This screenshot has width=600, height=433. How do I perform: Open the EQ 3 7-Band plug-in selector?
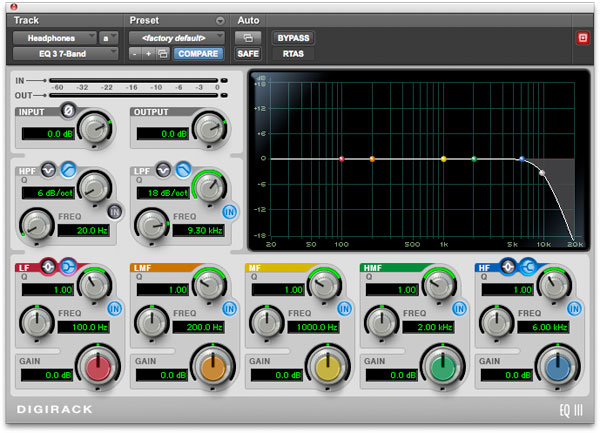[x=65, y=54]
